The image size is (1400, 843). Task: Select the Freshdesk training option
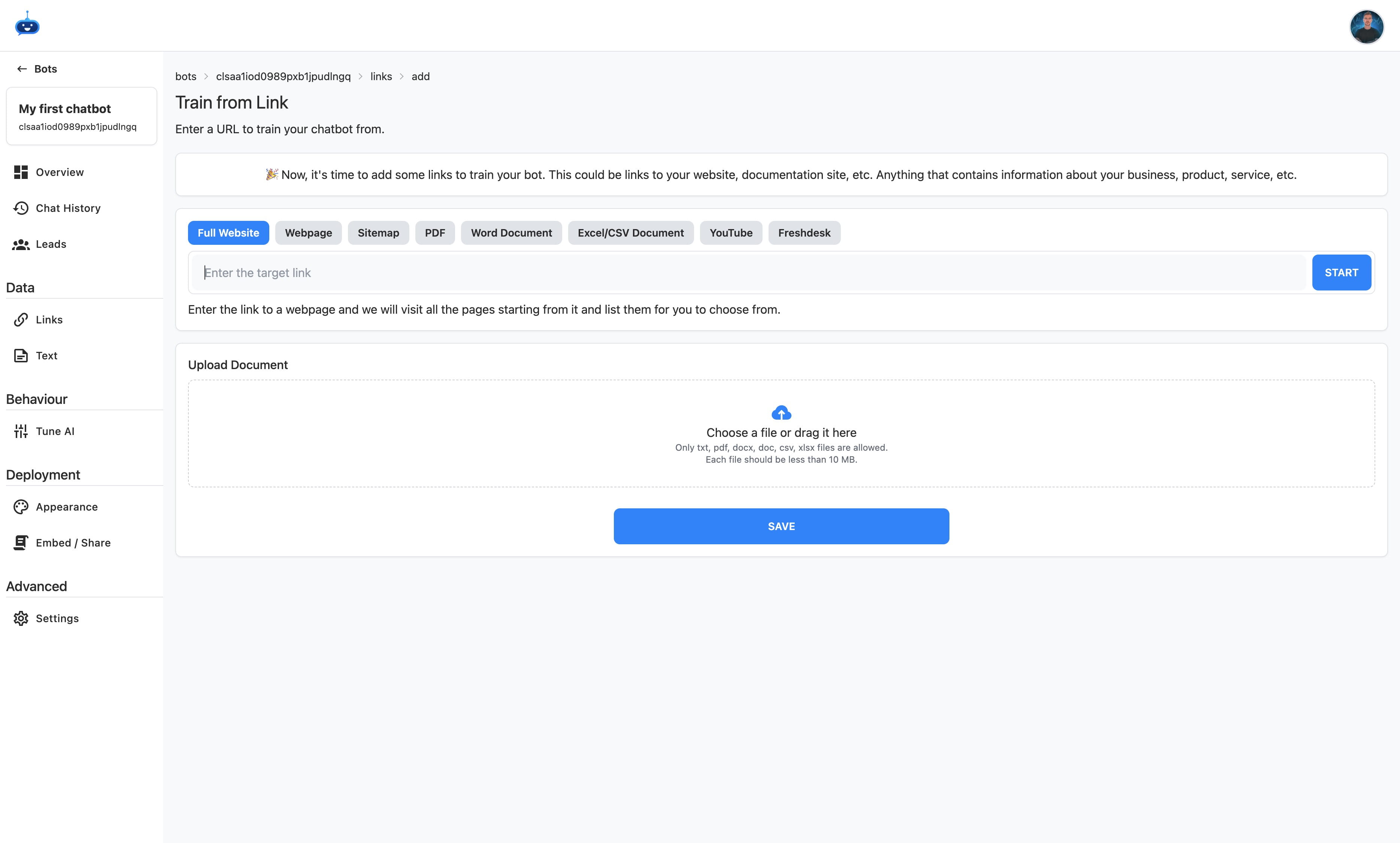pyautogui.click(x=804, y=233)
